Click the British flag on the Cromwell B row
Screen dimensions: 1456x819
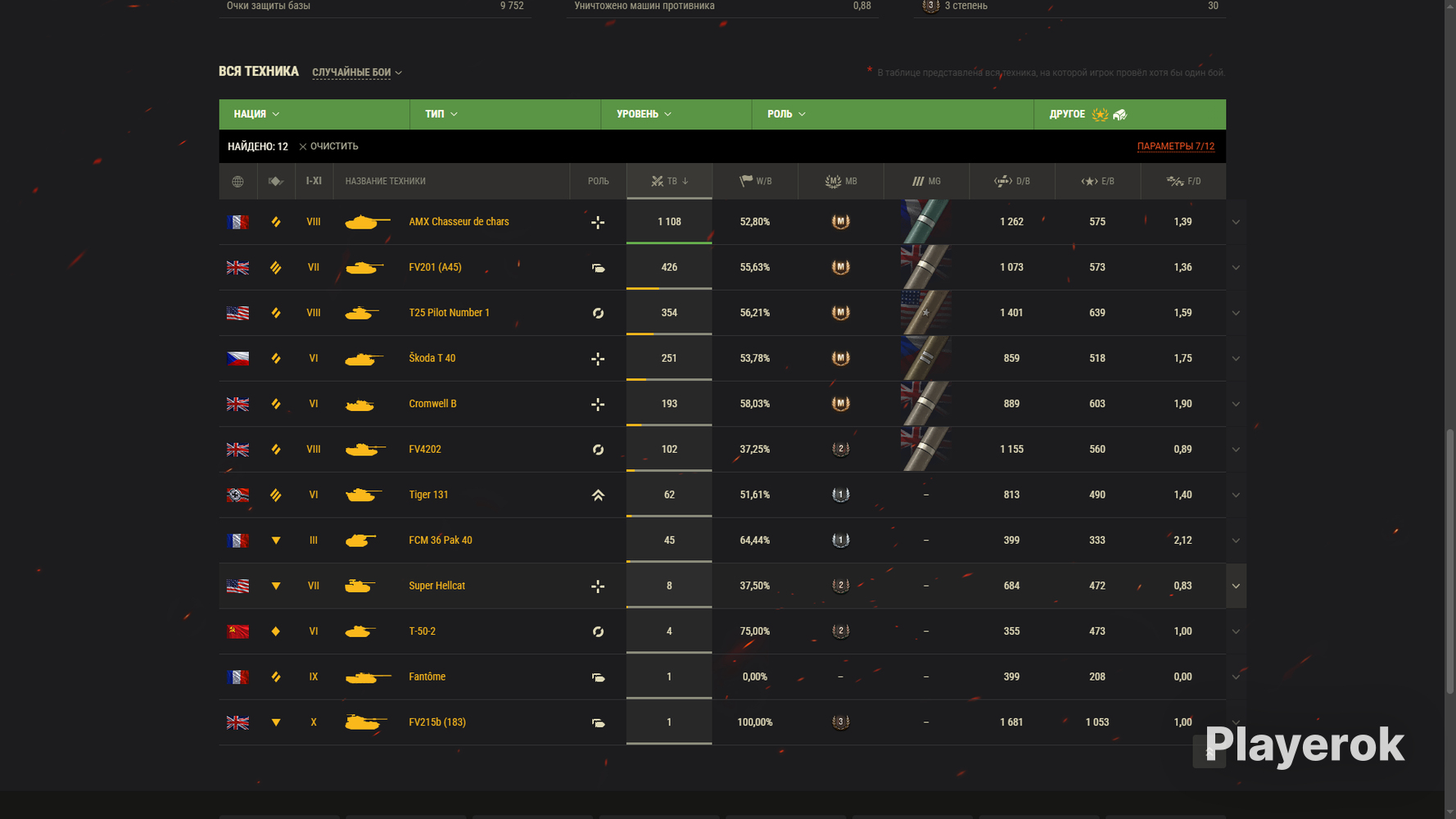click(237, 404)
